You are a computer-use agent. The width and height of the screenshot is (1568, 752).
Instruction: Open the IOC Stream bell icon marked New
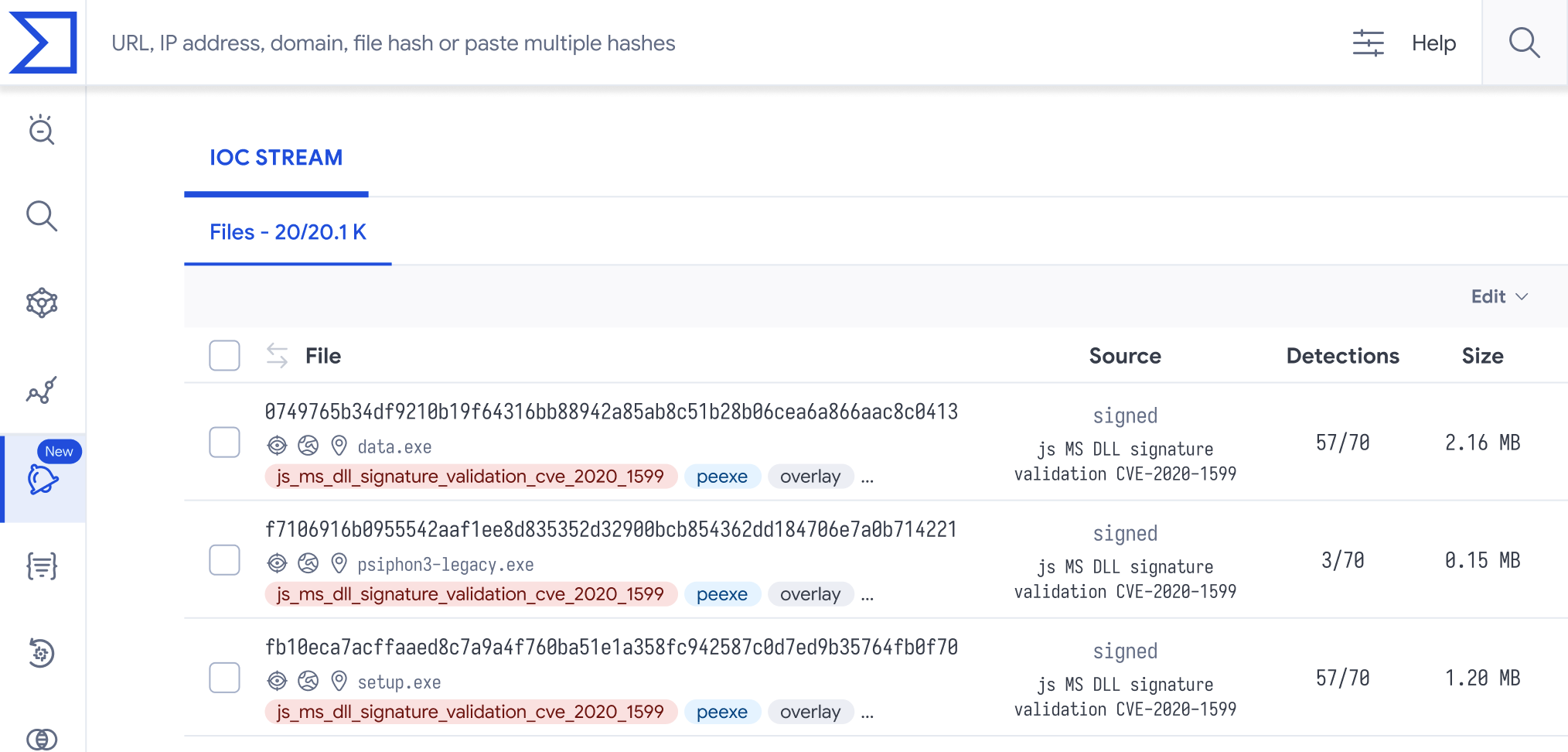pyautogui.click(x=43, y=479)
